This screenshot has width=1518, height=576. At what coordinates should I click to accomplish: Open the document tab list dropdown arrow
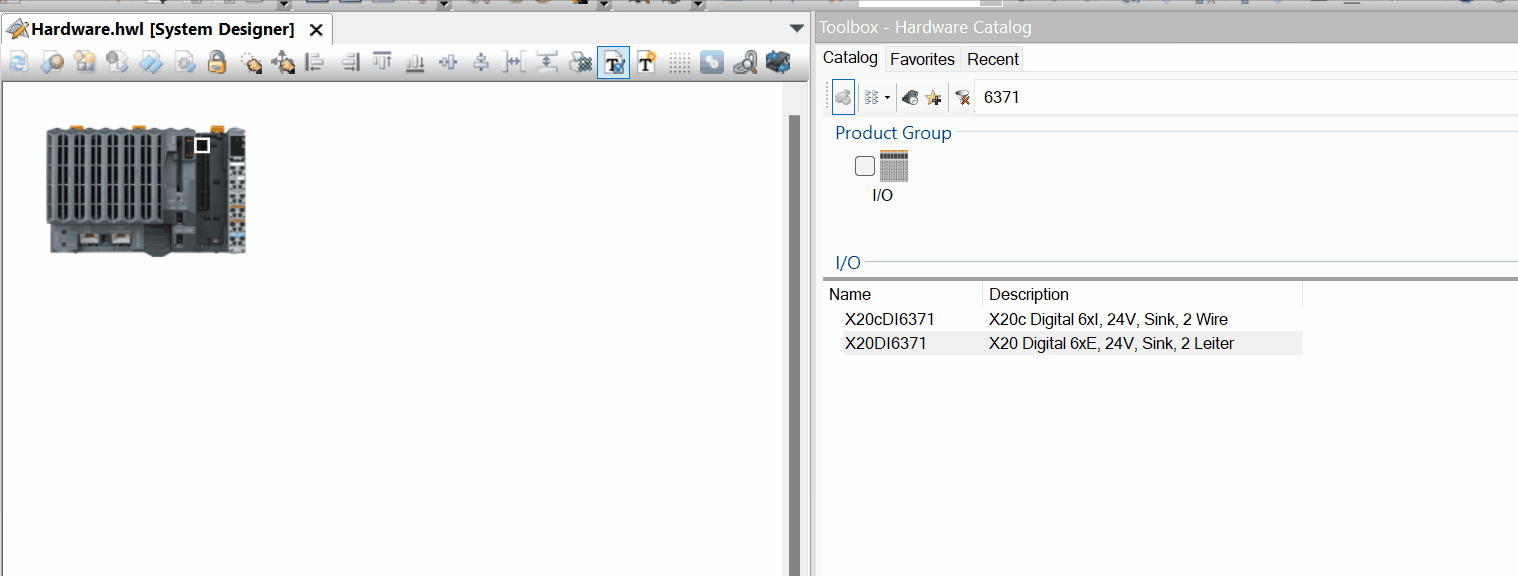797,28
